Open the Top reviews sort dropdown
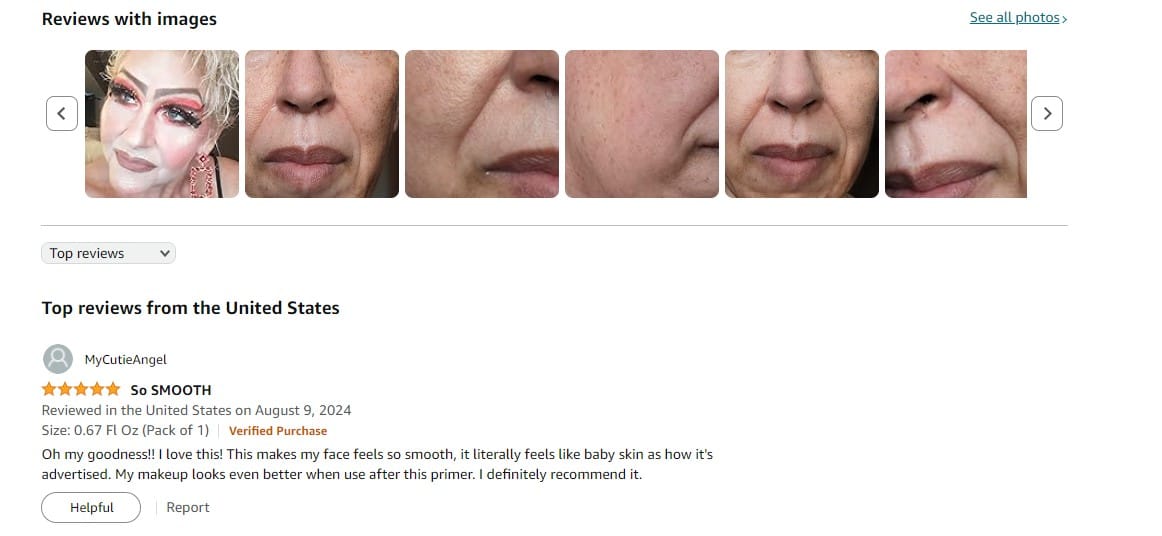 coord(108,253)
